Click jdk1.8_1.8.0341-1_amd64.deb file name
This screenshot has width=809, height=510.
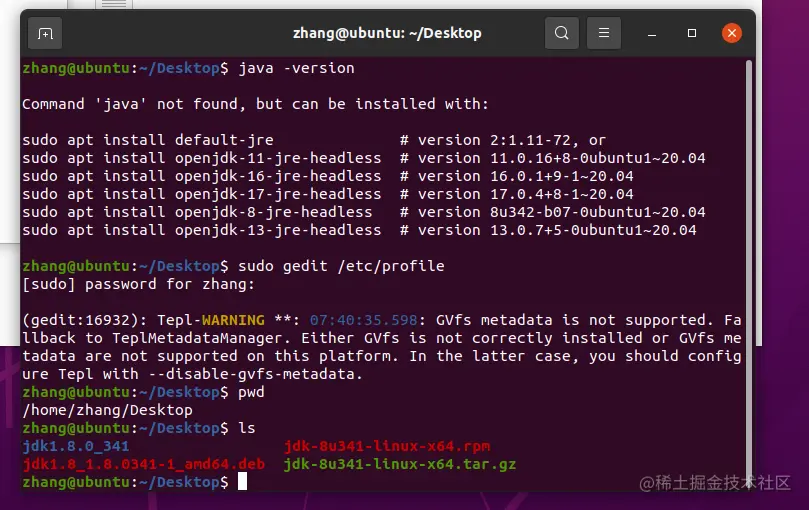[x=143, y=464]
